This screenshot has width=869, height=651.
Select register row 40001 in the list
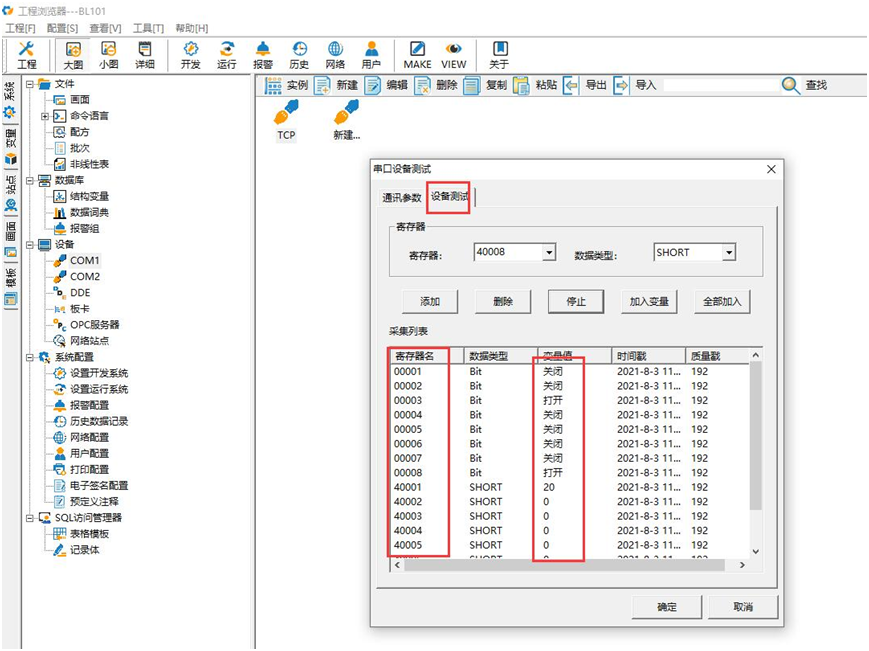click(570, 488)
